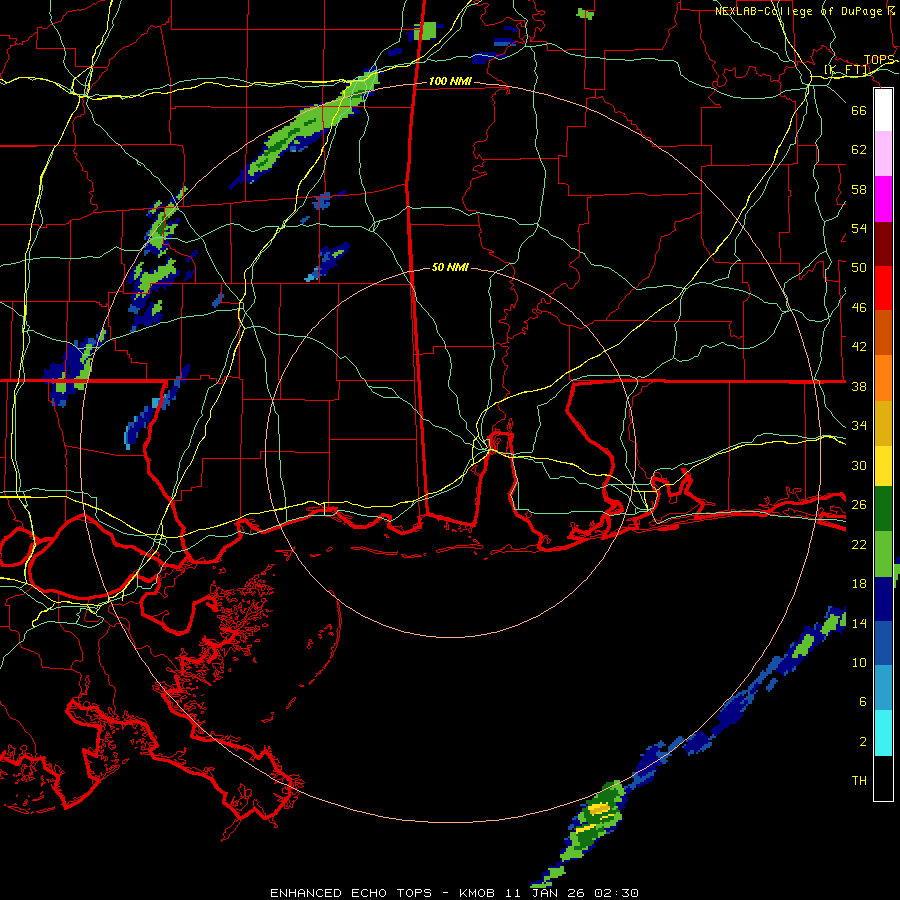Select the bright orange legend swatch
Viewport: 900px width, 900px height.
[883, 378]
